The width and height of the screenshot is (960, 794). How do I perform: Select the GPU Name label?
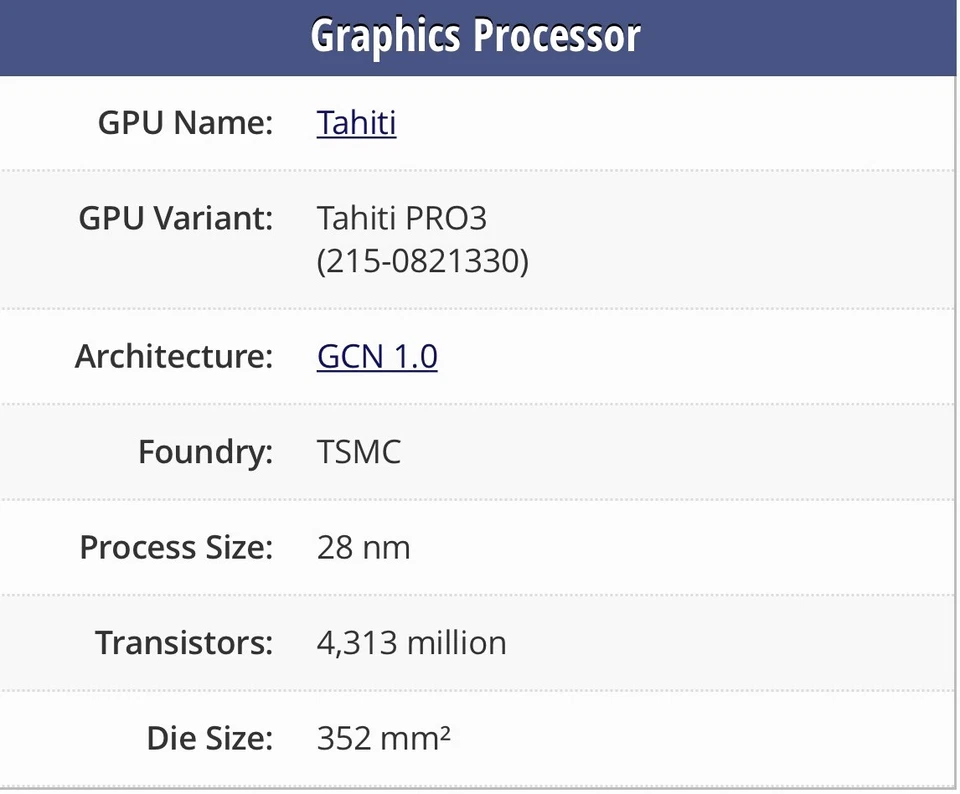click(185, 122)
